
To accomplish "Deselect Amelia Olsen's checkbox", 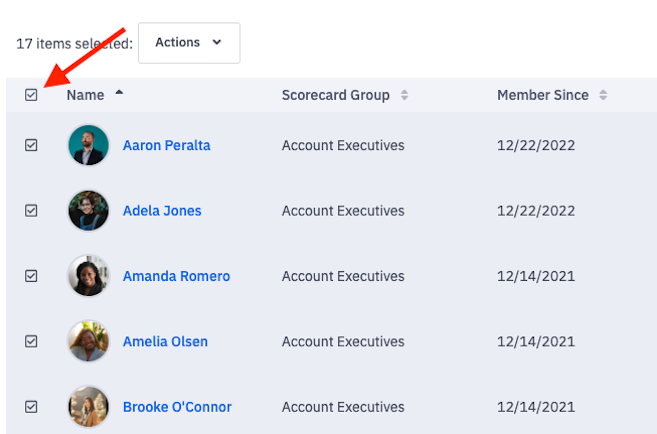I will point(31,341).
